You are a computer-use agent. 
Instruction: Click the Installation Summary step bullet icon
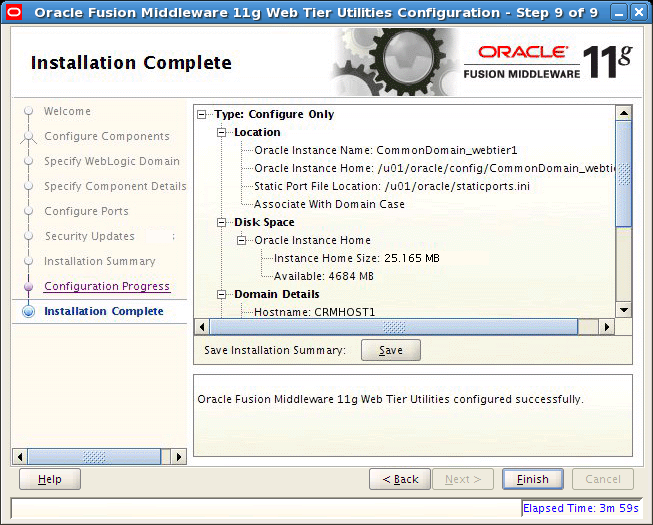click(x=28, y=261)
